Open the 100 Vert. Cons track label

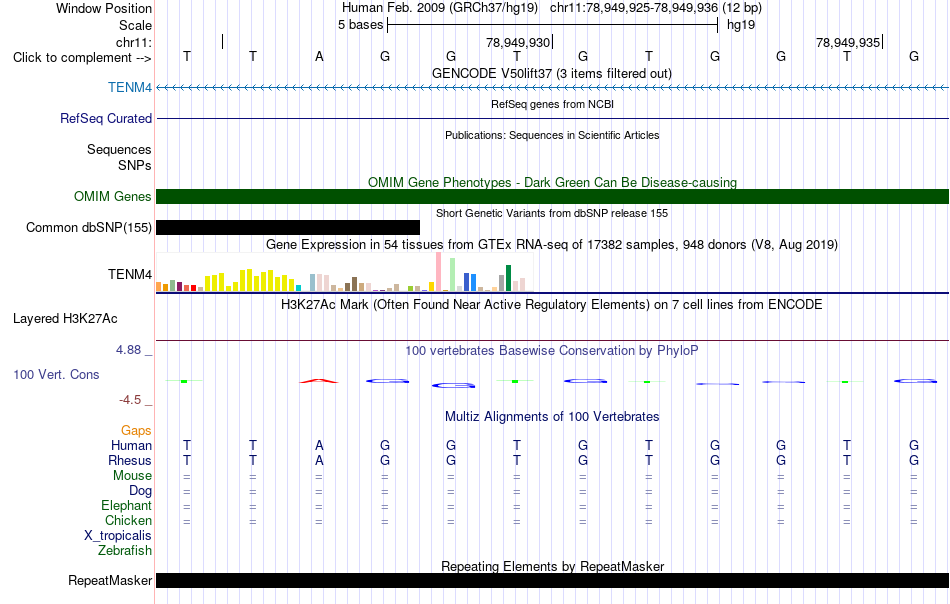pyautogui.click(x=56, y=374)
